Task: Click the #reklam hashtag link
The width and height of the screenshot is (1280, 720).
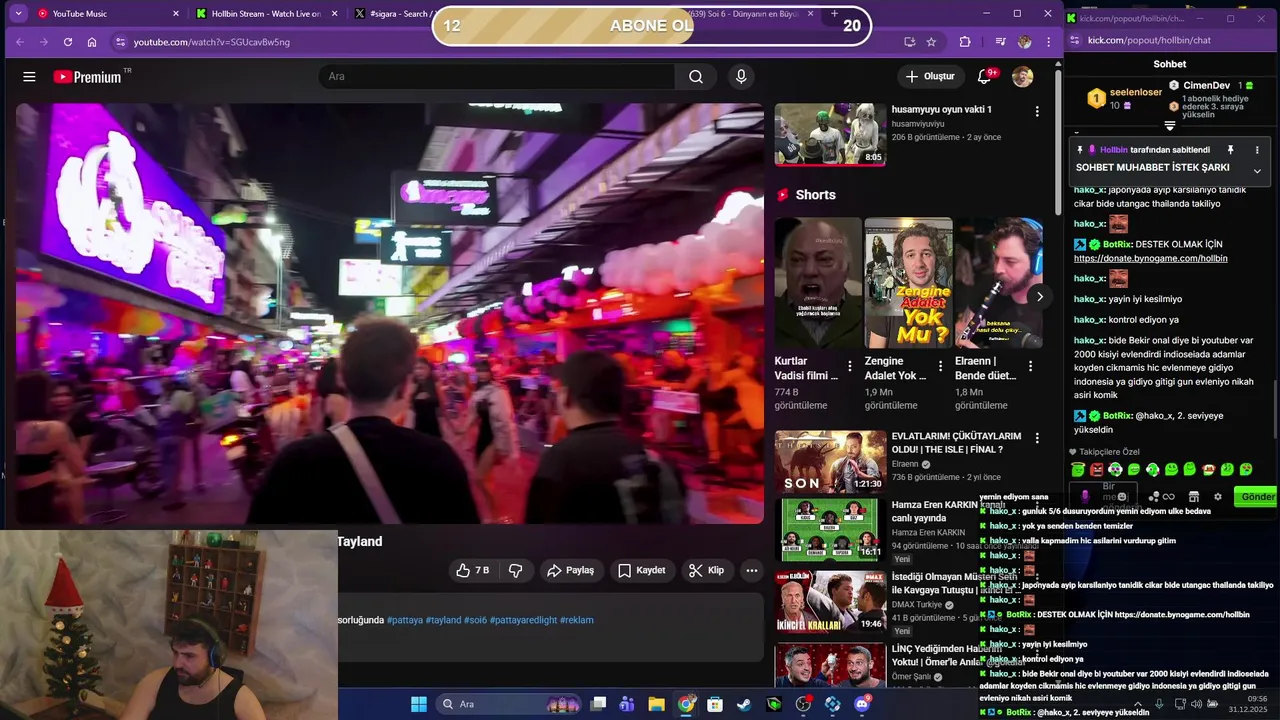Action: tap(577, 620)
